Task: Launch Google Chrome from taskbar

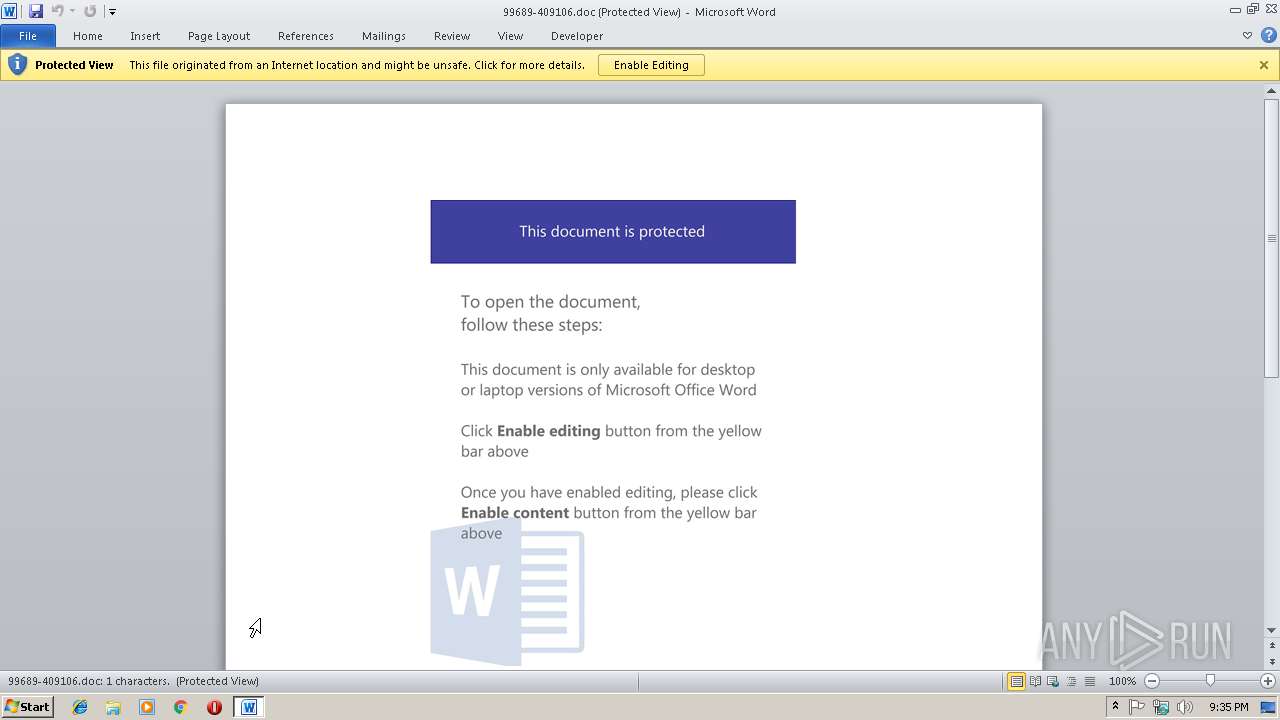Action: coord(180,707)
